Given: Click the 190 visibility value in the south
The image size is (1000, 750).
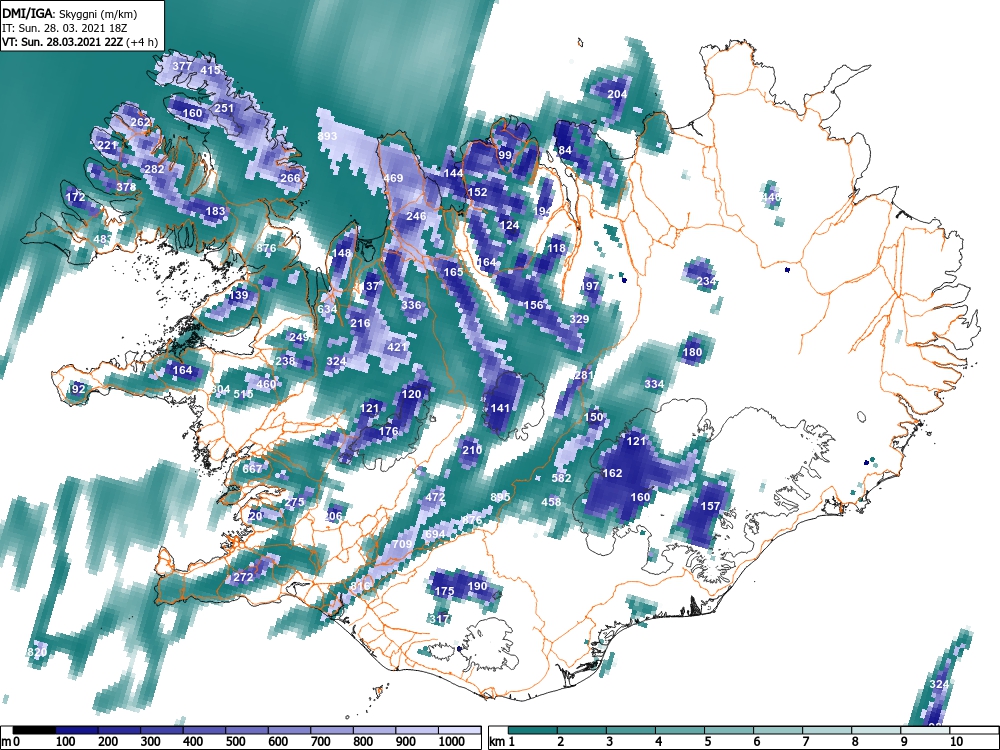Looking at the screenshot, I should [x=477, y=586].
